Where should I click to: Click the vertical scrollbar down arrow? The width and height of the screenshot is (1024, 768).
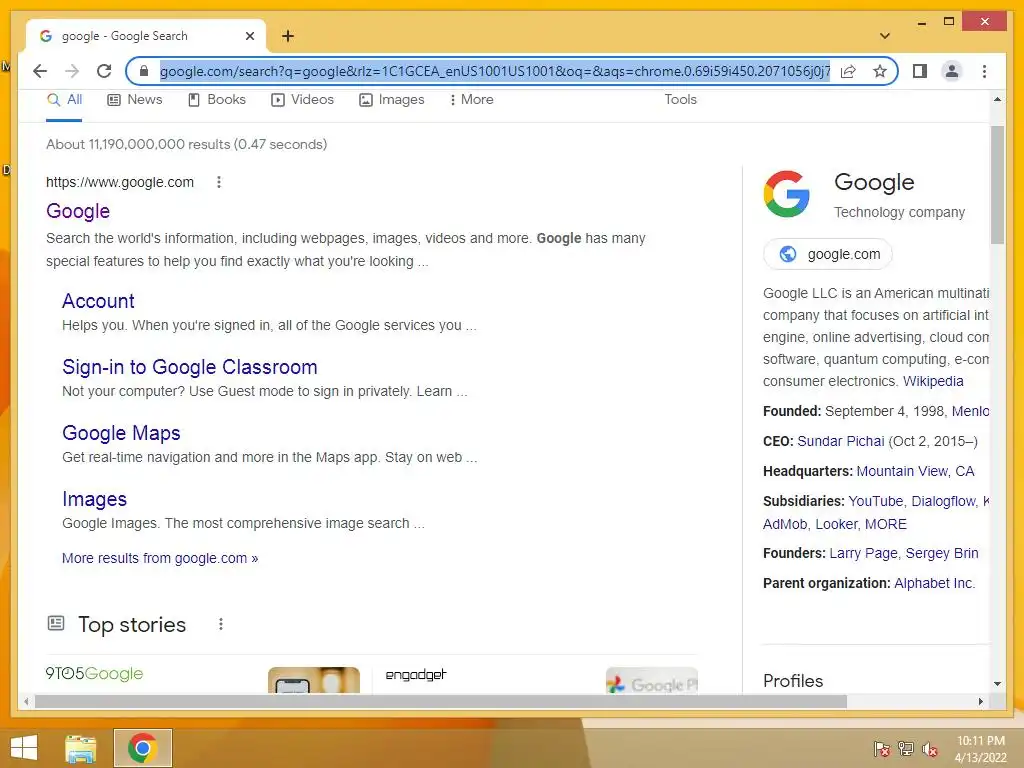pyautogui.click(x=997, y=684)
